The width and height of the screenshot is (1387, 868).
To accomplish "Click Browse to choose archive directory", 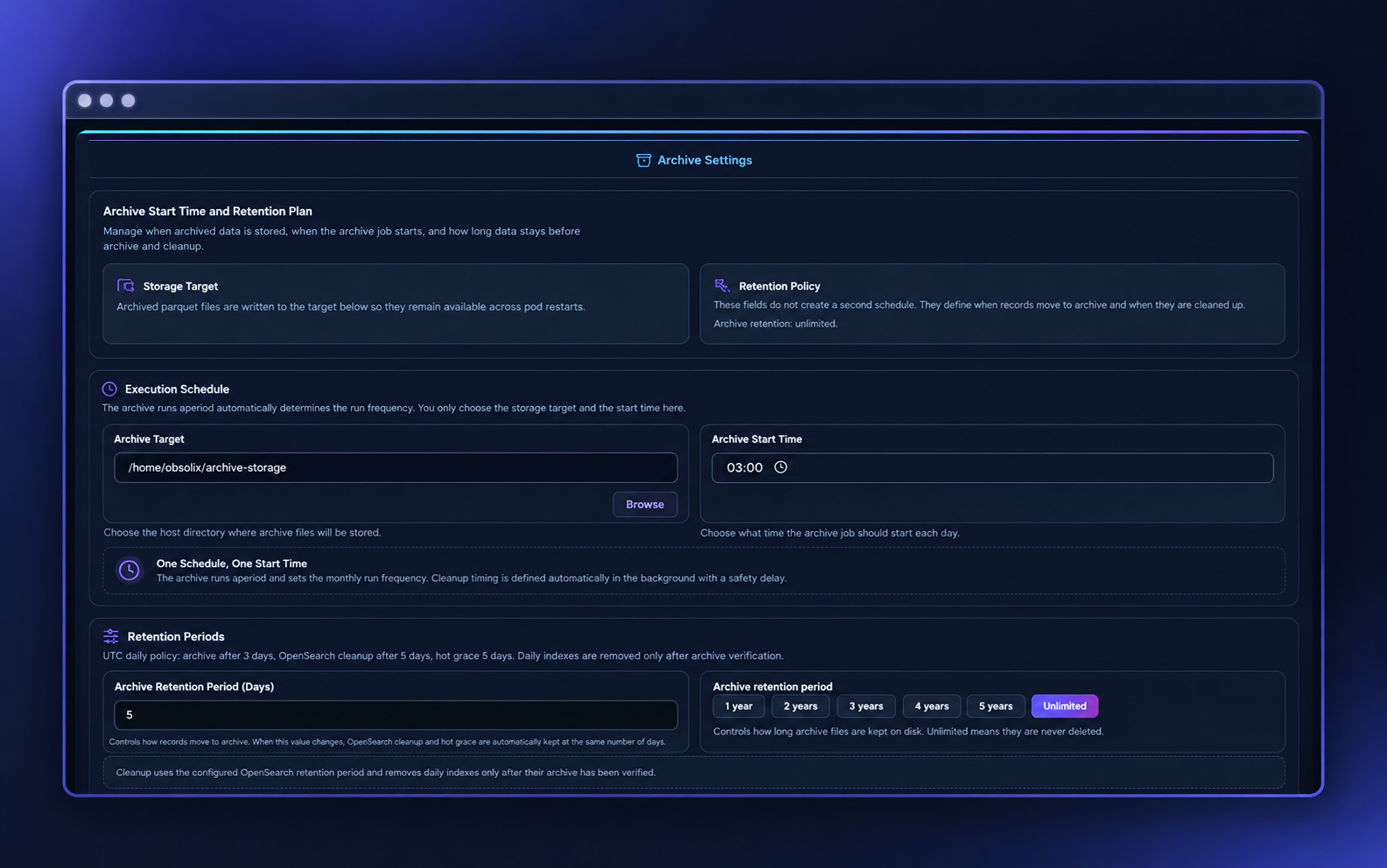I will 645,504.
